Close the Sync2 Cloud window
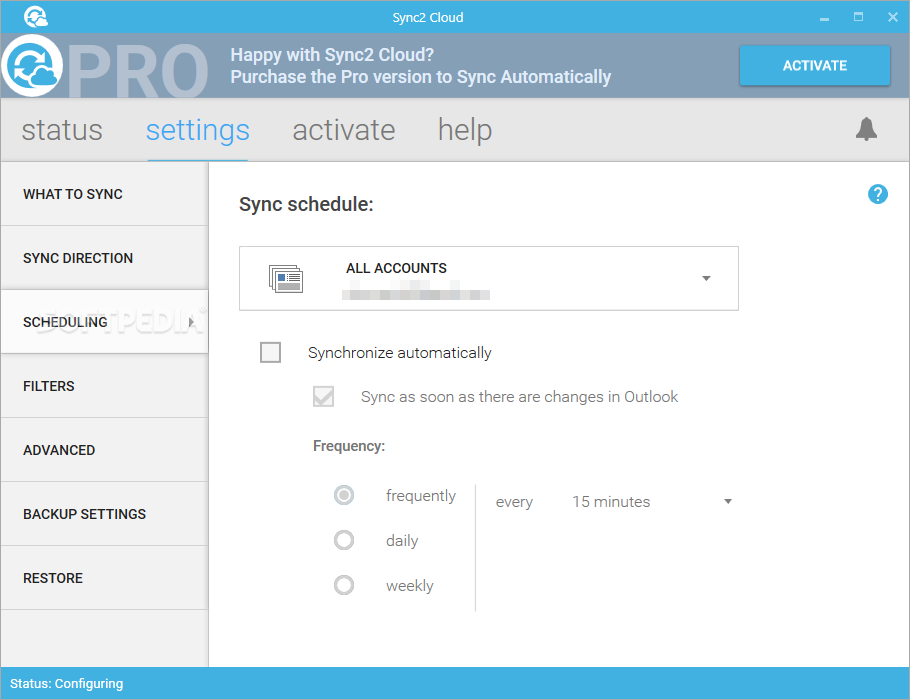 pyautogui.click(x=893, y=17)
